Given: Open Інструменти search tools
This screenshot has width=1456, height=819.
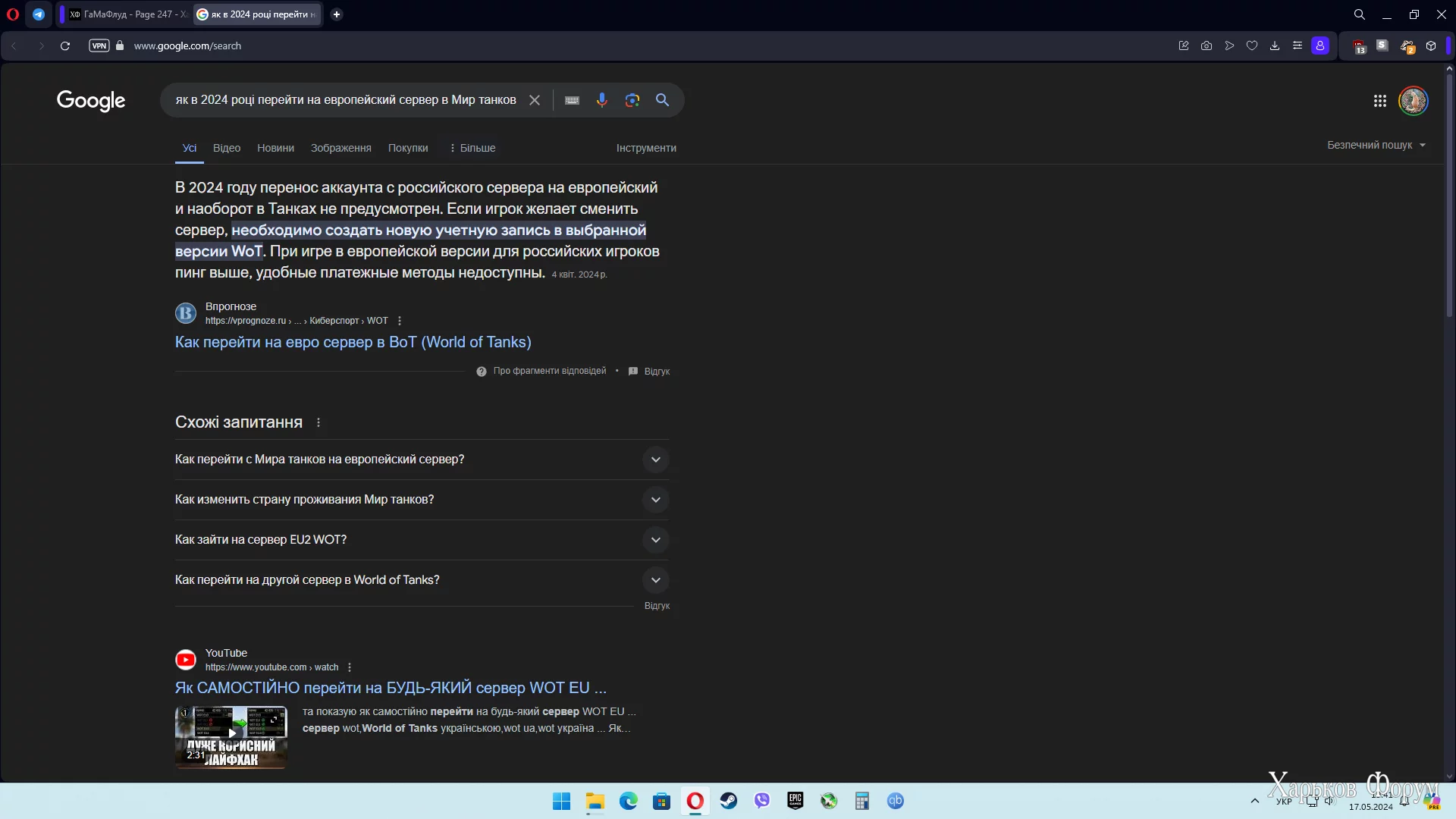Looking at the screenshot, I should (x=645, y=148).
